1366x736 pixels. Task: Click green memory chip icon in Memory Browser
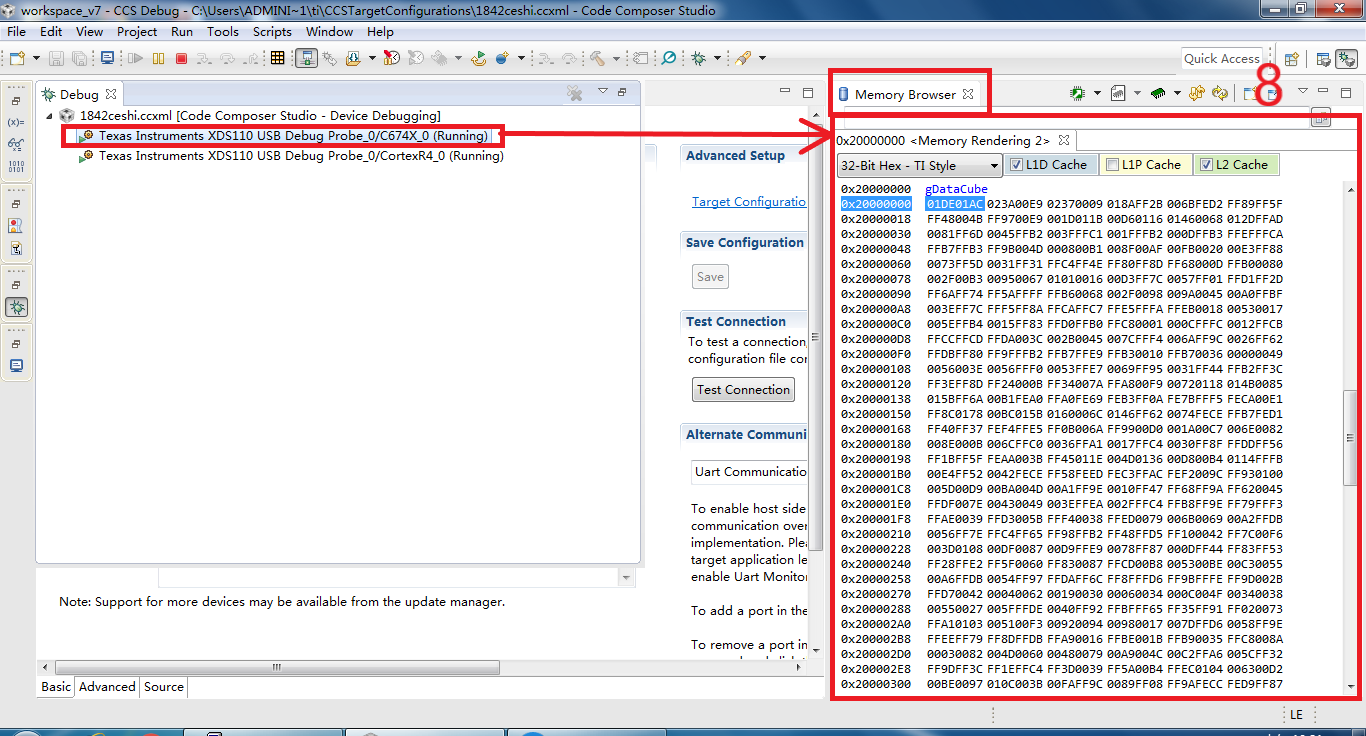coord(1158,94)
